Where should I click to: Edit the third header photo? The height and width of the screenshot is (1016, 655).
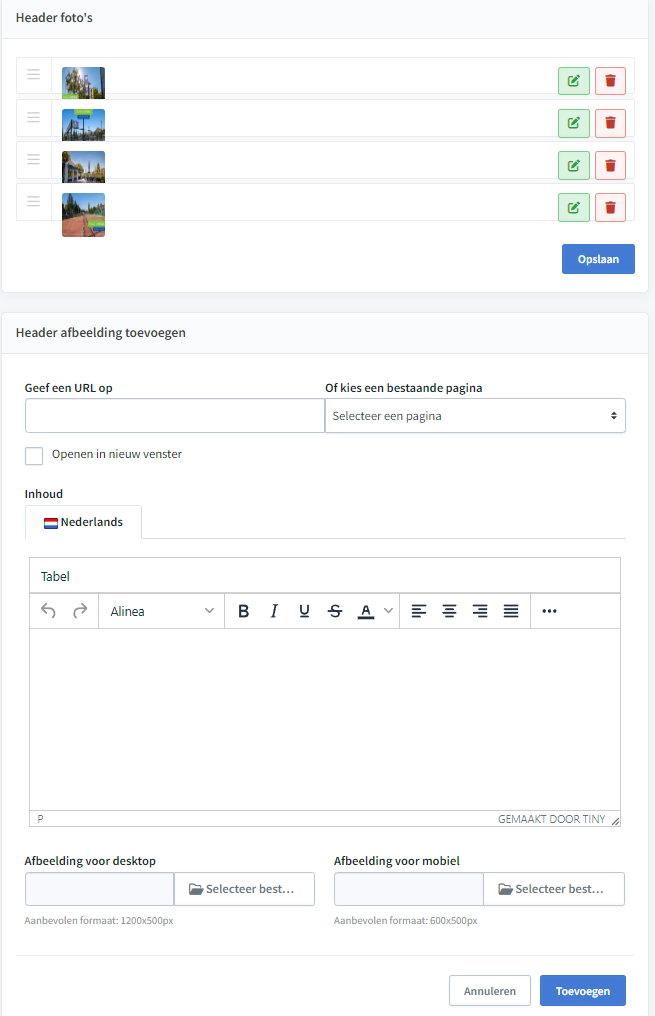coord(573,165)
